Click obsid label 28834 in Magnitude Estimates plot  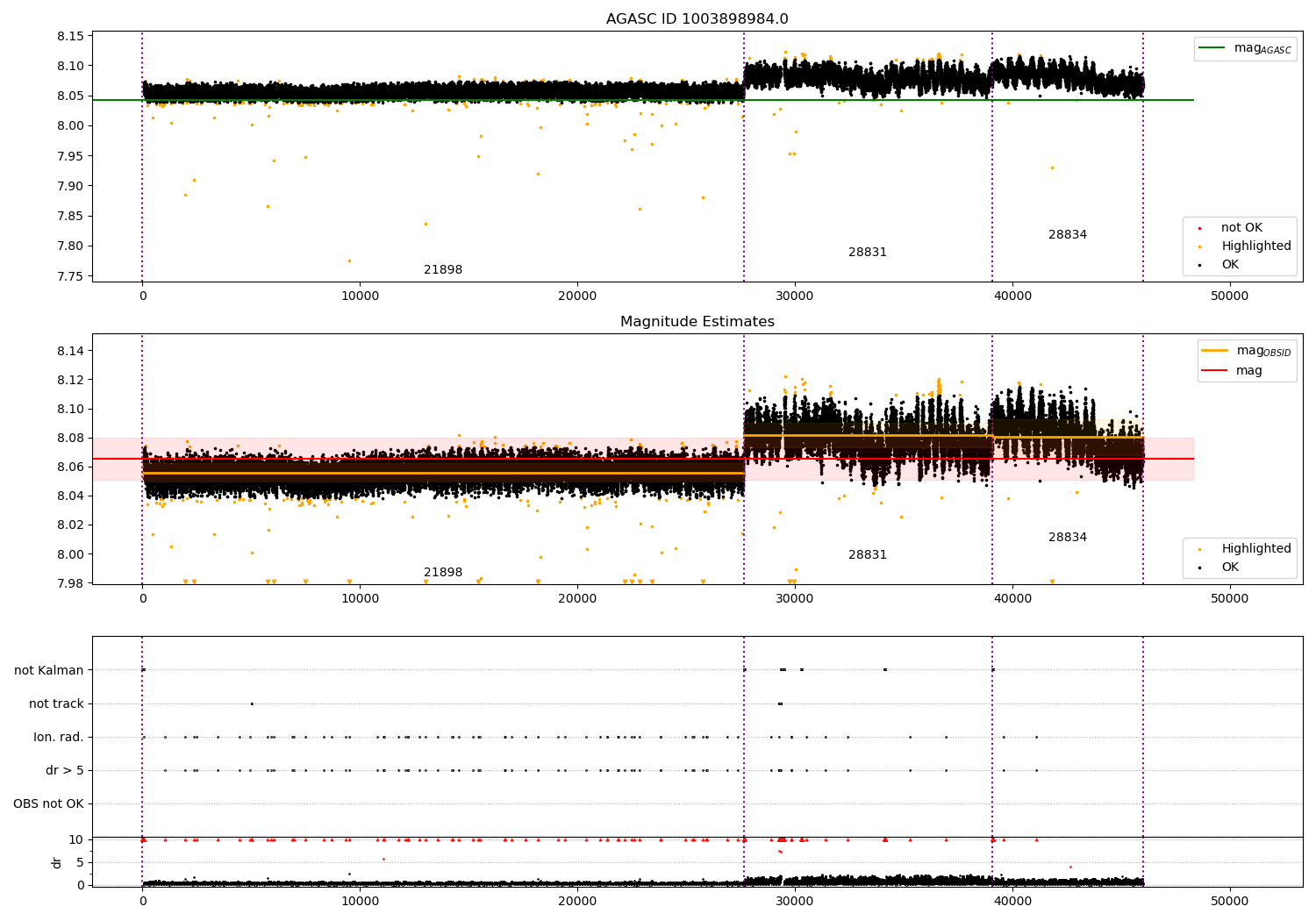click(1068, 538)
